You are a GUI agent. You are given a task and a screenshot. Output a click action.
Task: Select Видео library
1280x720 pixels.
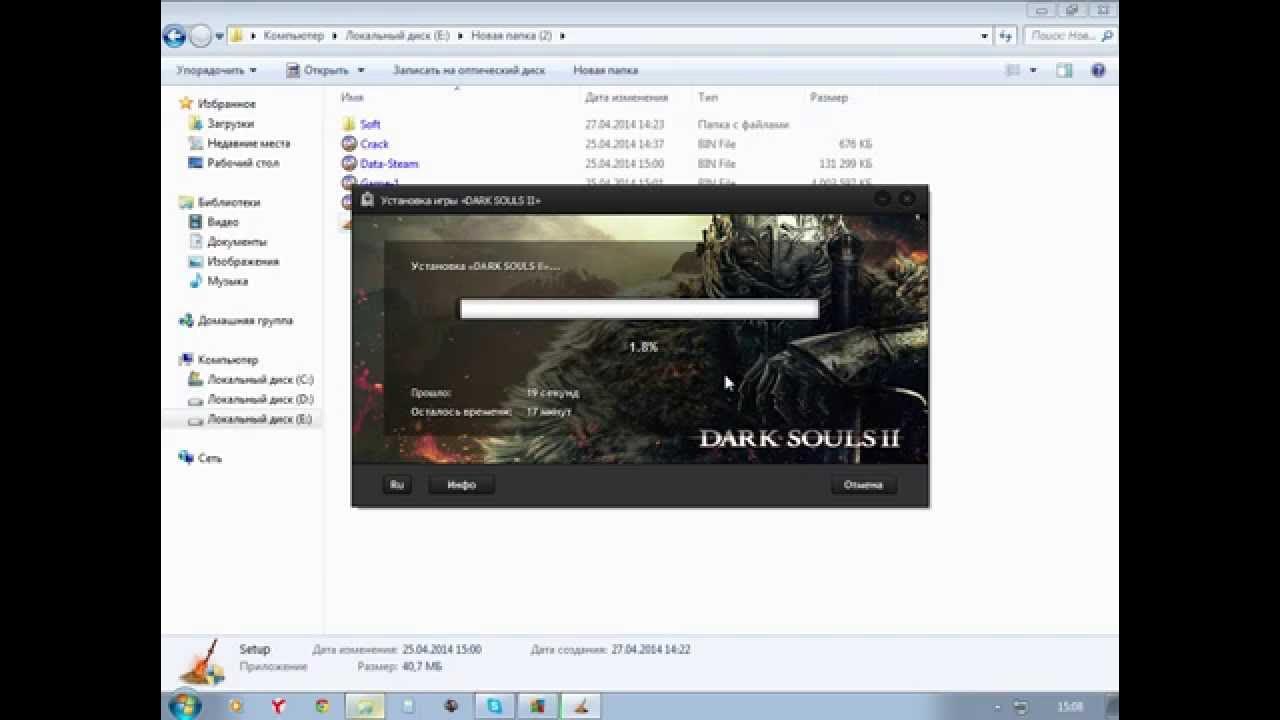212,222
